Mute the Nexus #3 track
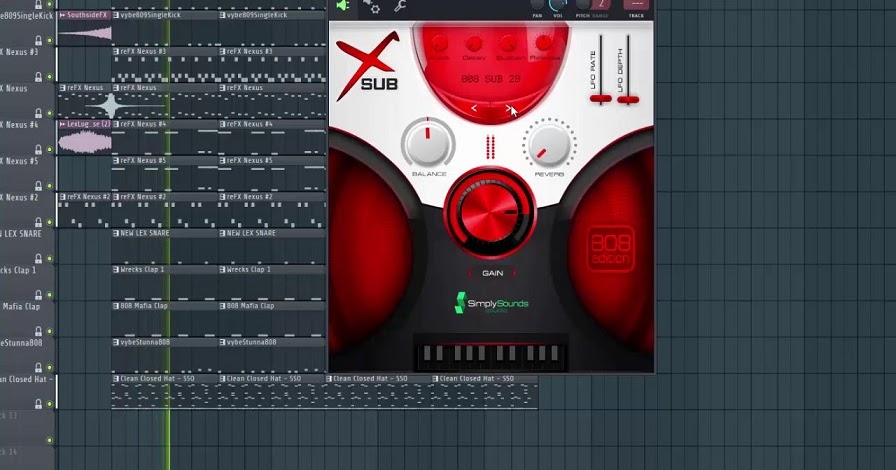The width and height of the screenshot is (896, 470). [x=50, y=77]
